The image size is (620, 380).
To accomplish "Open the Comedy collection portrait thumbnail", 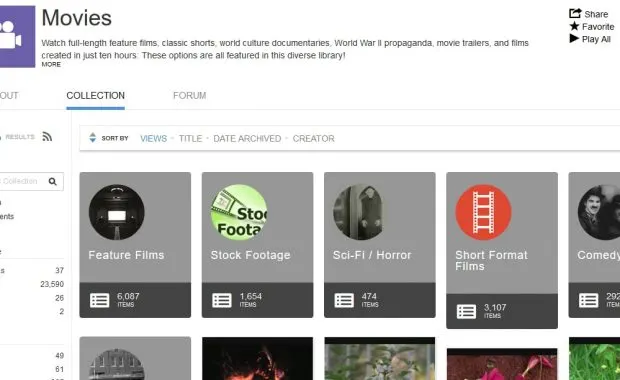I will (599, 212).
